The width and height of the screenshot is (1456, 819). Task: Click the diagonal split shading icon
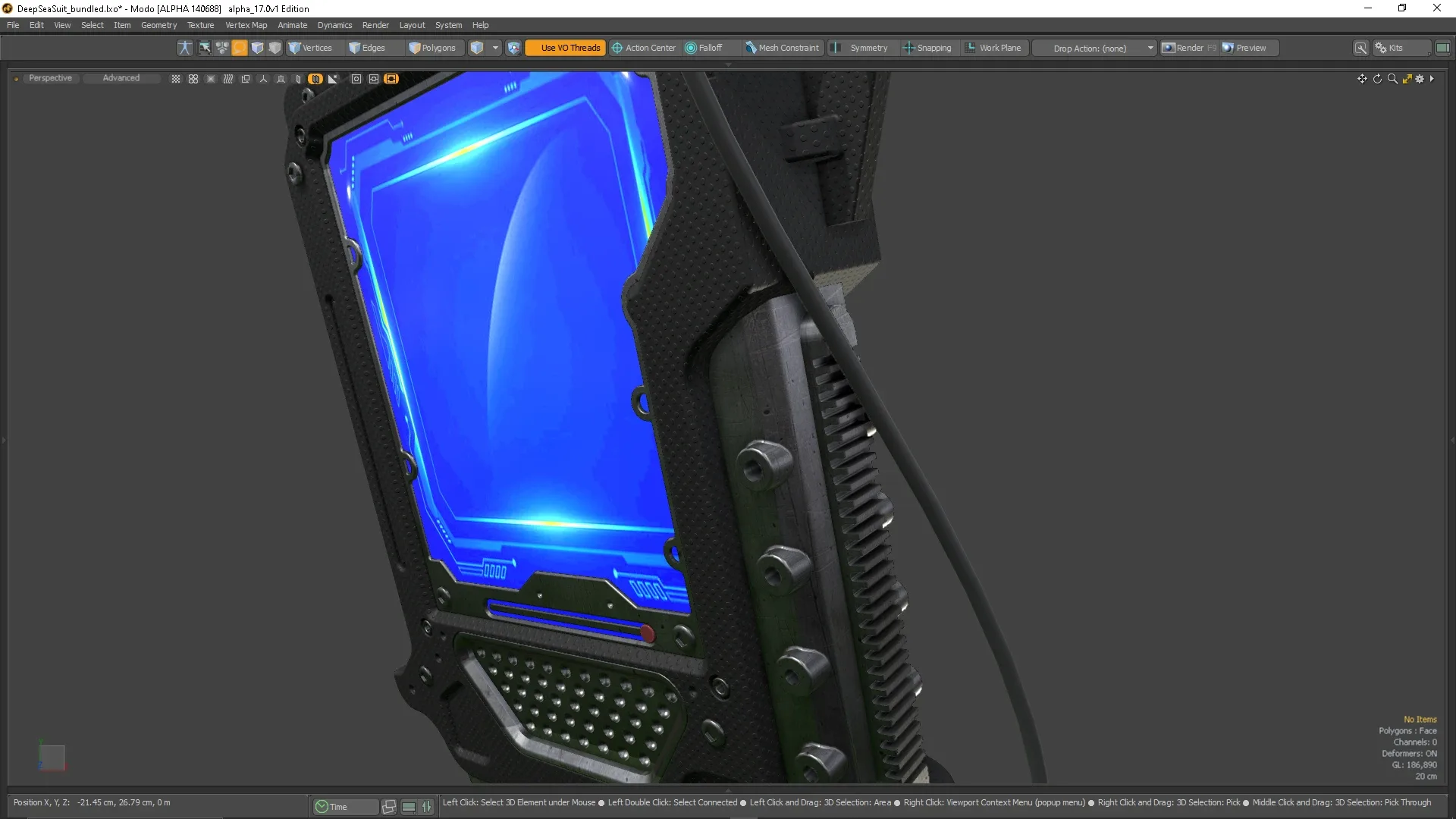333,79
